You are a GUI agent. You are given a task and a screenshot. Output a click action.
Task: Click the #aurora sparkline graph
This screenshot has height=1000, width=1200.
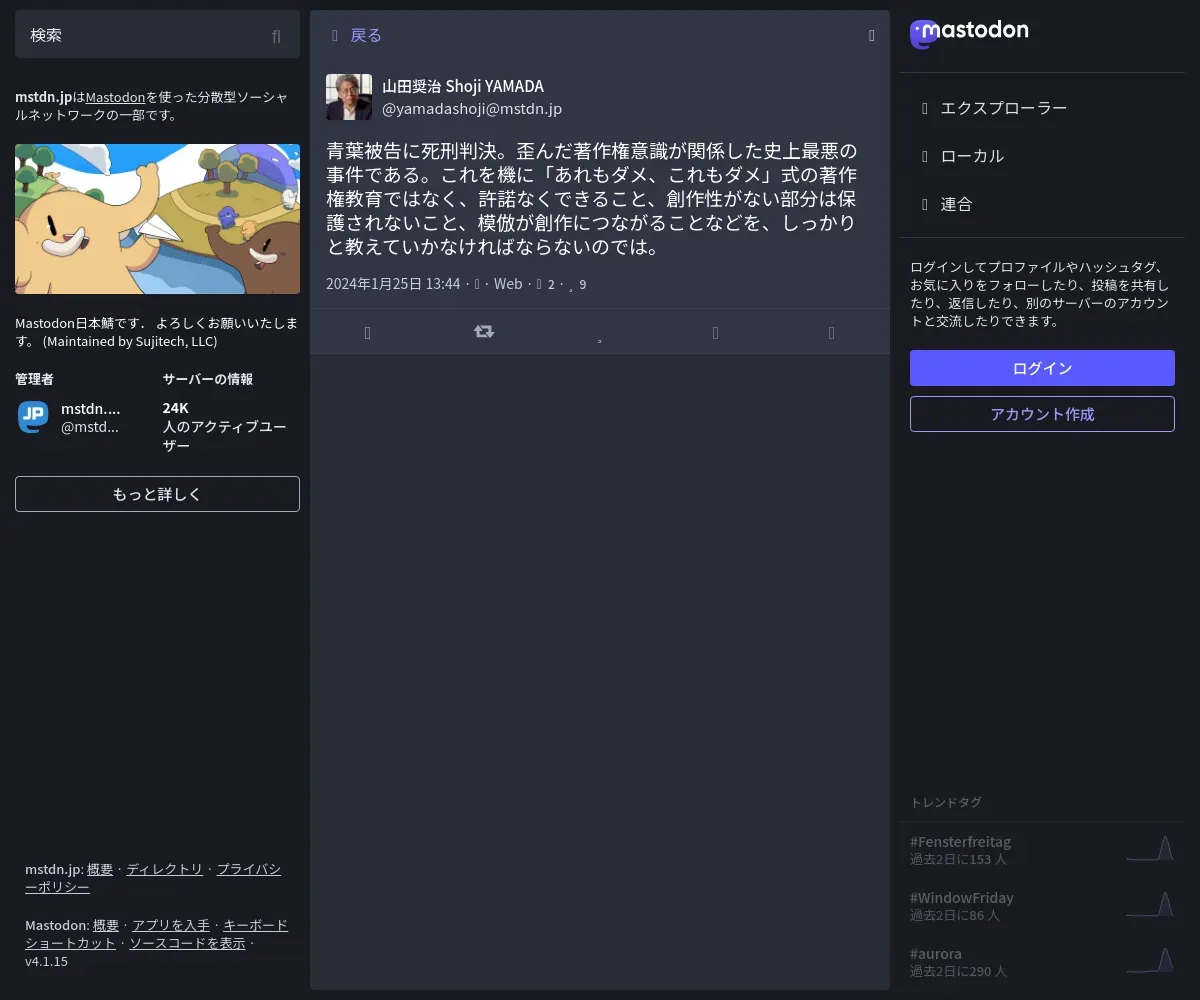click(1150, 960)
